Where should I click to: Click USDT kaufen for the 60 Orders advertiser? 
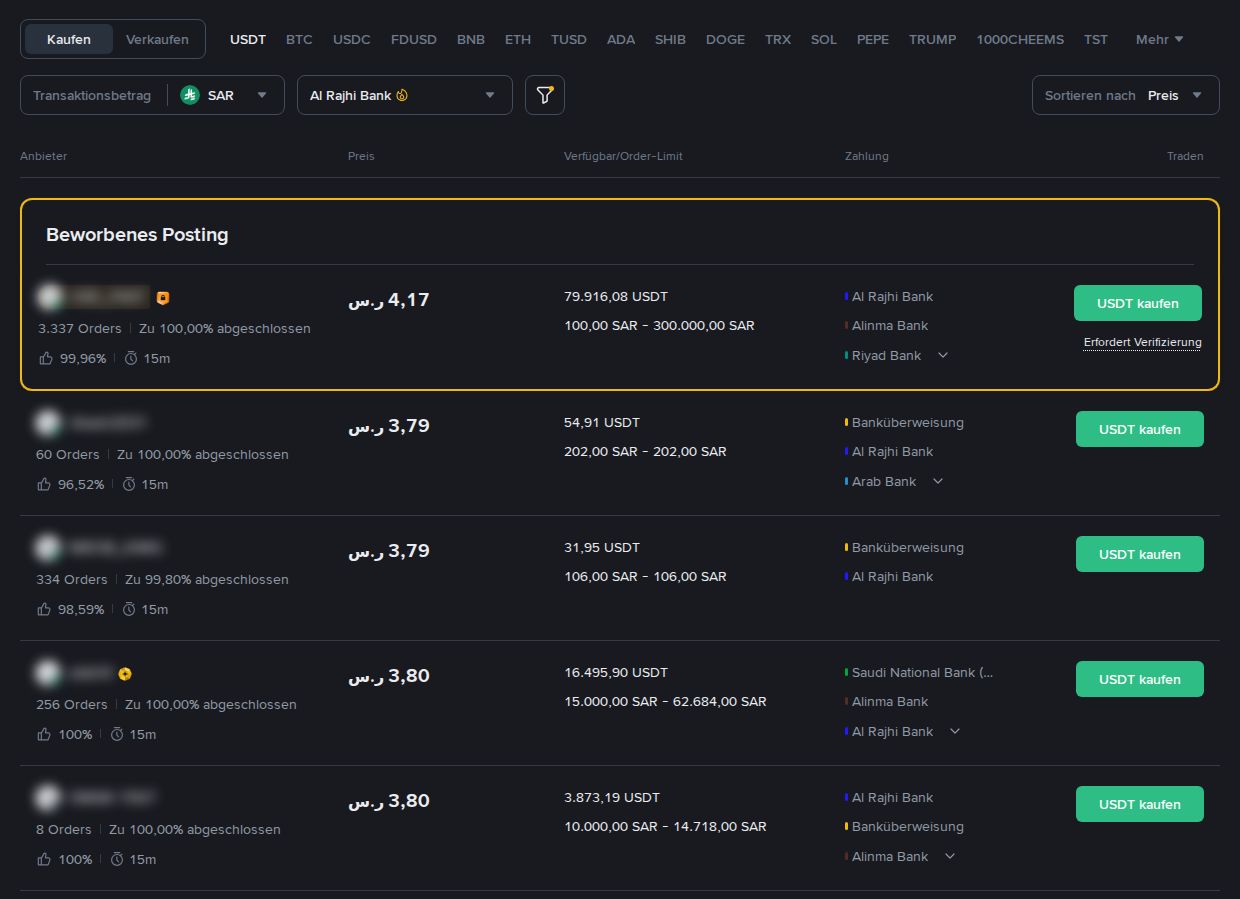1140,429
